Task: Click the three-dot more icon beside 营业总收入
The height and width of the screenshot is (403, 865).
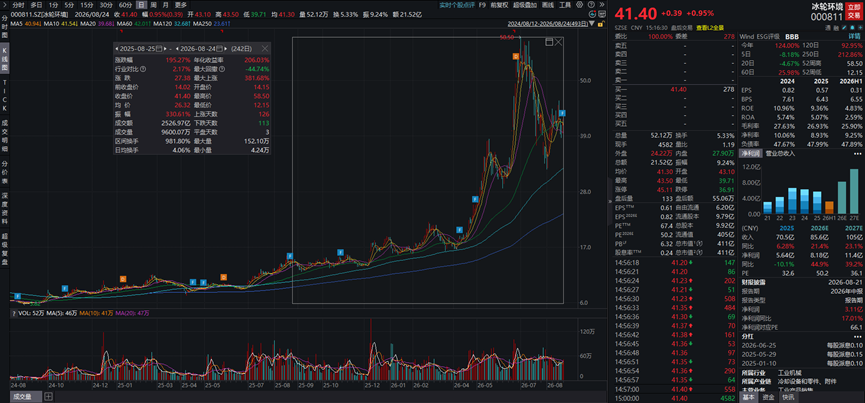Action: coord(857,153)
